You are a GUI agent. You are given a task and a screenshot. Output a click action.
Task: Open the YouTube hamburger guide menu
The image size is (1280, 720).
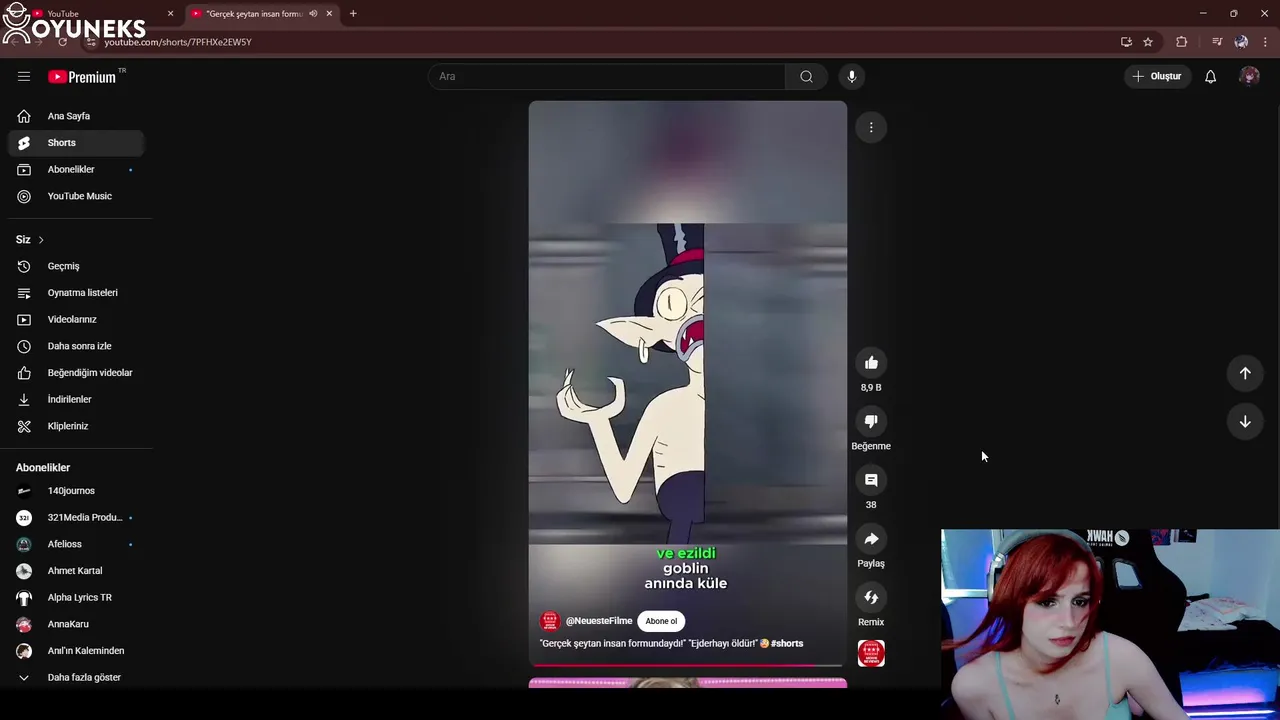[24, 76]
